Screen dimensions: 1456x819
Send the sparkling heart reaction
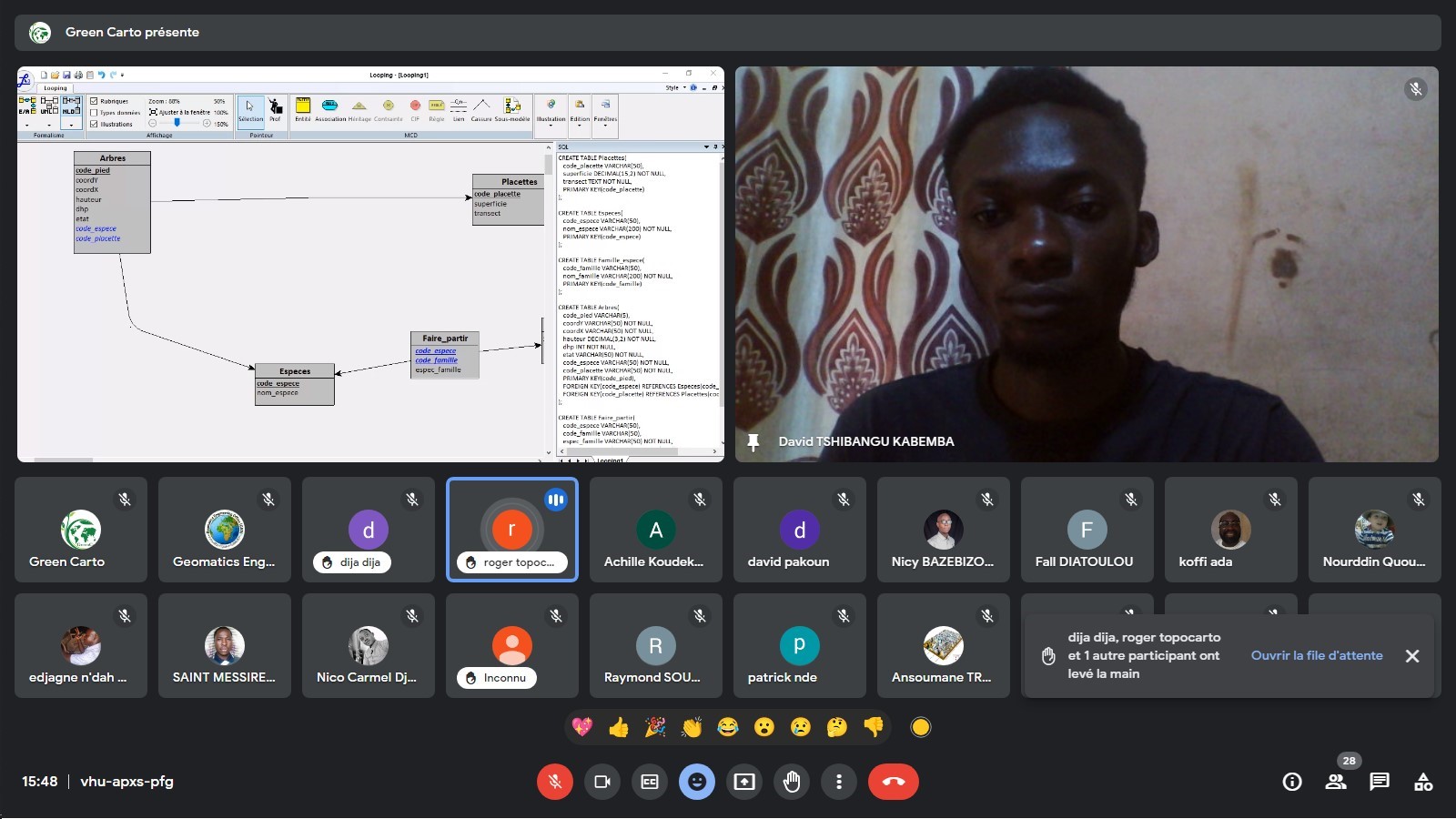point(582,727)
